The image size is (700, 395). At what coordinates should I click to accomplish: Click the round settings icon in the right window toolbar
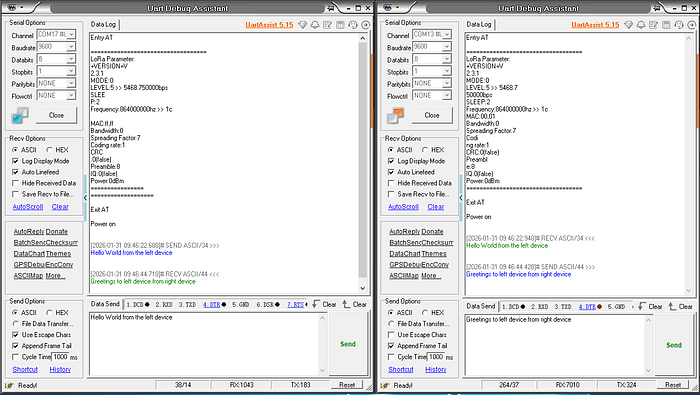click(x=692, y=25)
